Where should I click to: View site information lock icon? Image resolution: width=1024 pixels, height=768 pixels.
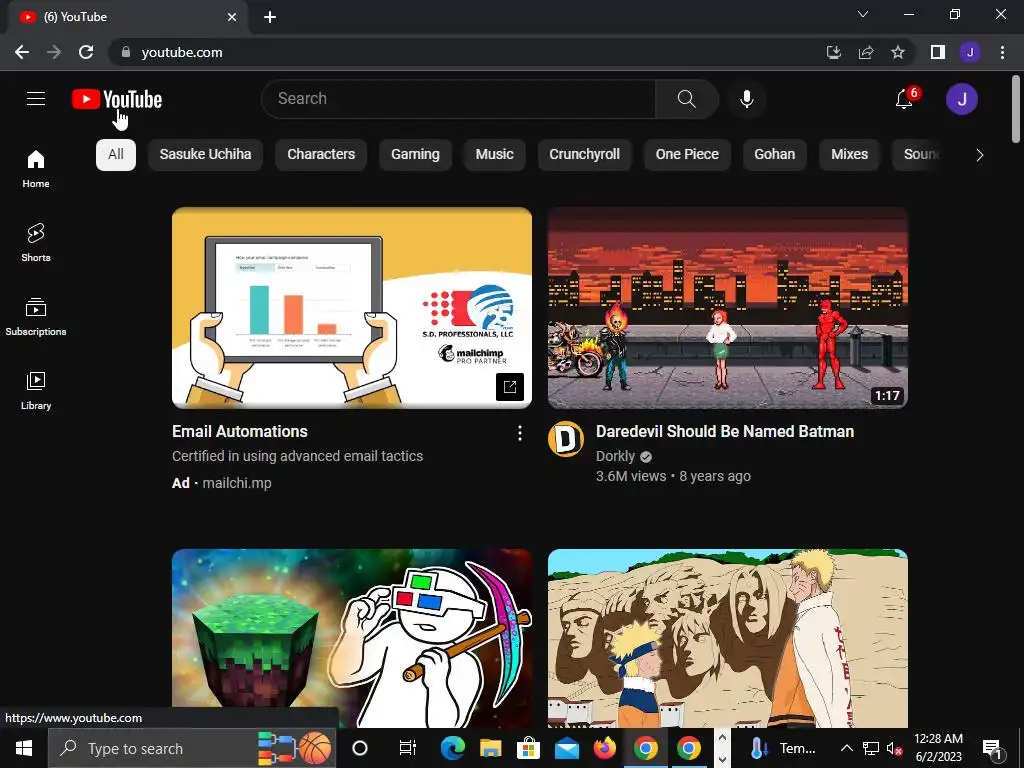[126, 52]
